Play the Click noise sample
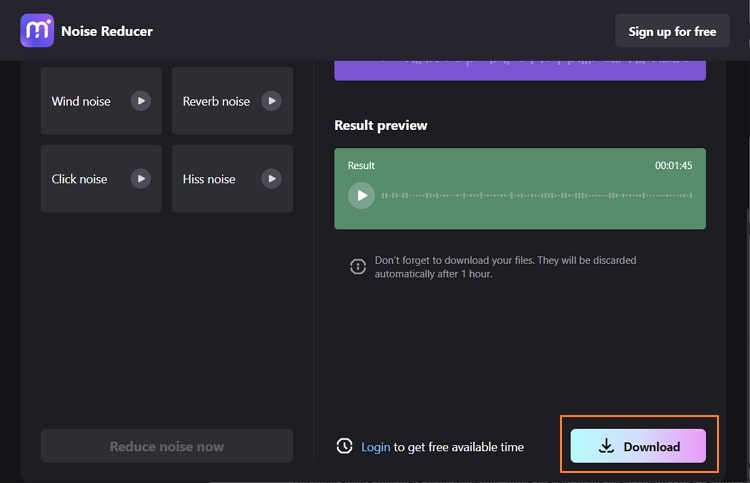Viewport: 750px width, 483px height. pyautogui.click(x=141, y=179)
